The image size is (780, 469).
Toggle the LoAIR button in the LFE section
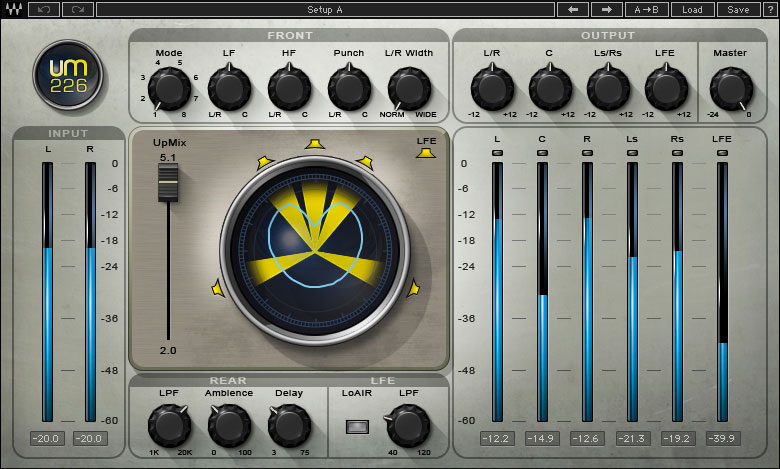click(x=355, y=427)
